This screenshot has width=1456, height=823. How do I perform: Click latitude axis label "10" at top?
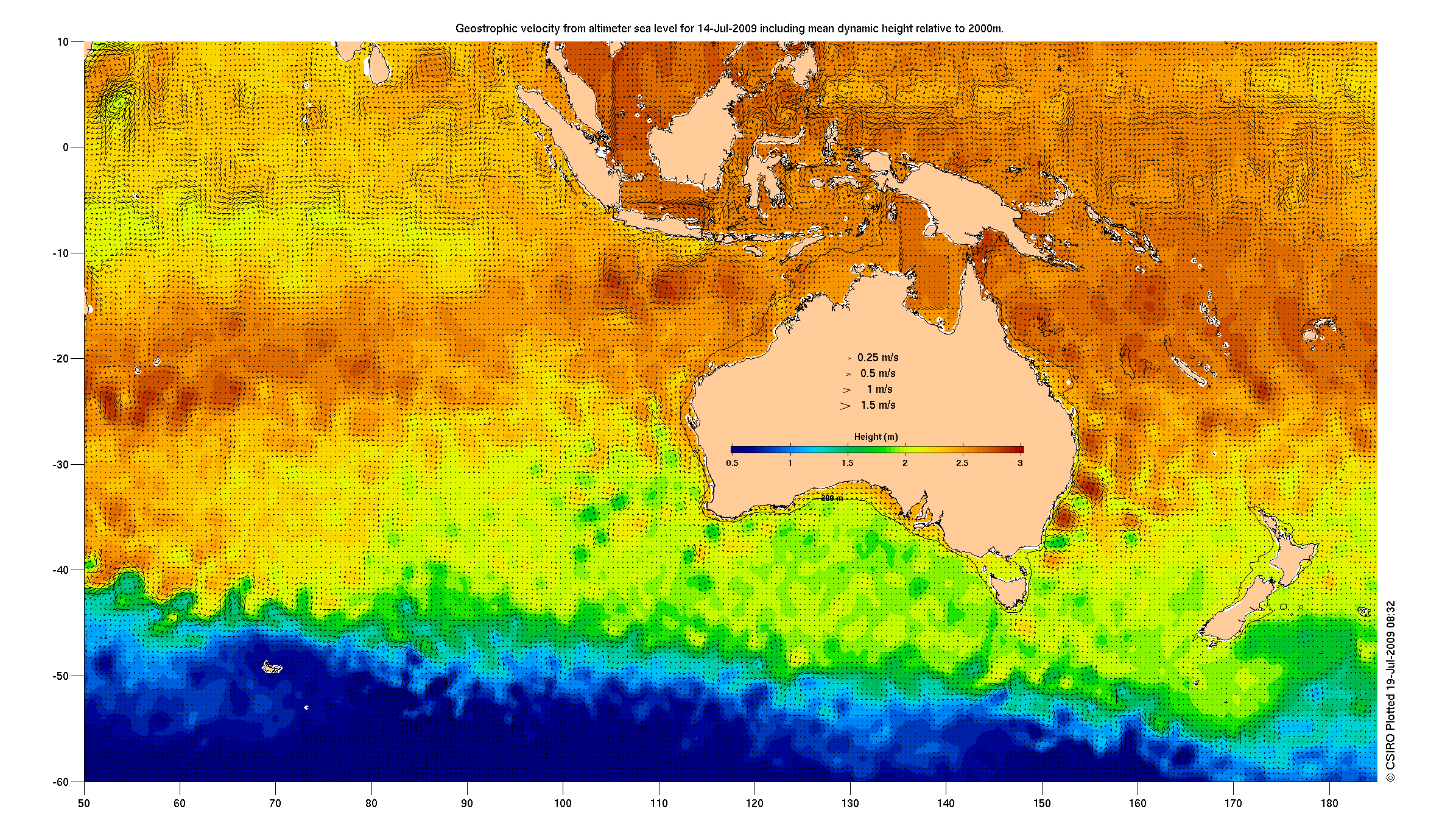tap(63, 42)
